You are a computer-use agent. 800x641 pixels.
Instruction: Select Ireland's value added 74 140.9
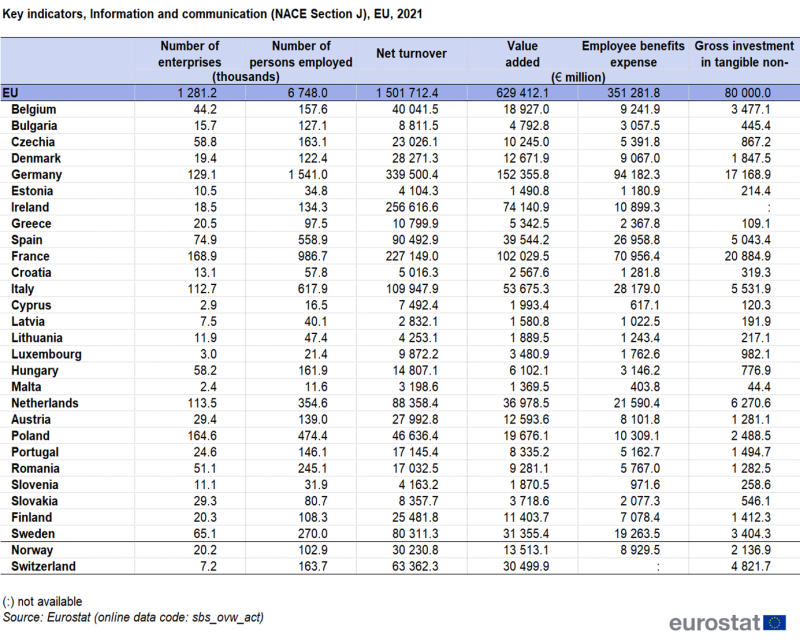coord(527,207)
